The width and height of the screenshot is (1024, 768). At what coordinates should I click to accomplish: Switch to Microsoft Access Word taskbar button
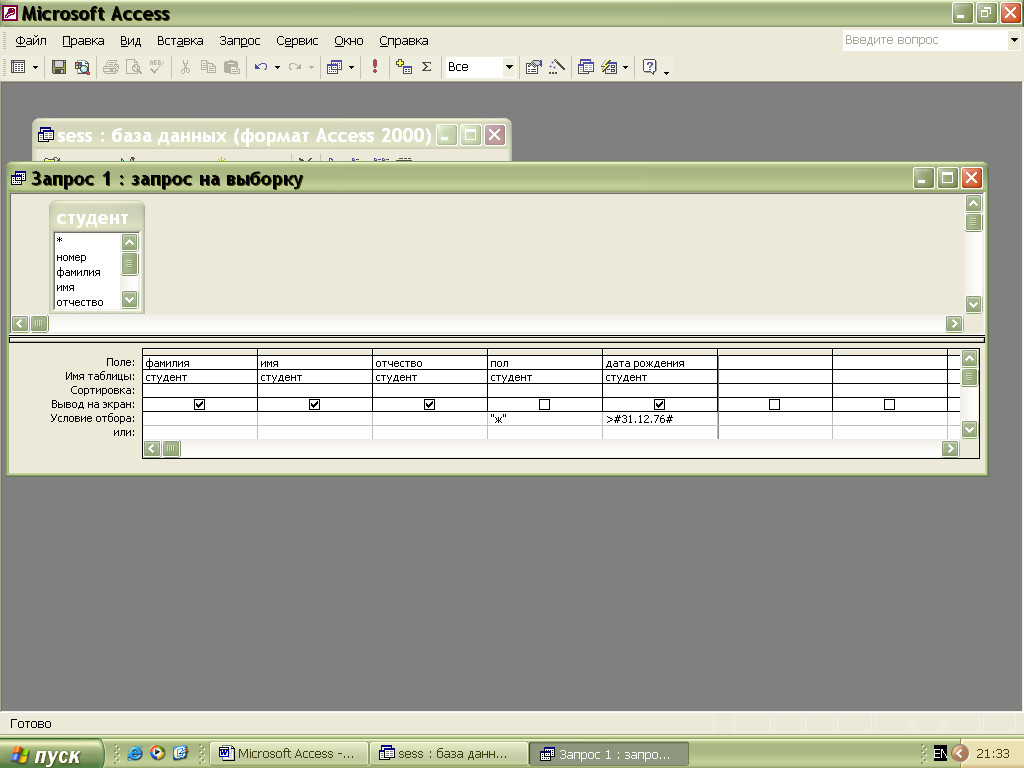[x=288, y=754]
